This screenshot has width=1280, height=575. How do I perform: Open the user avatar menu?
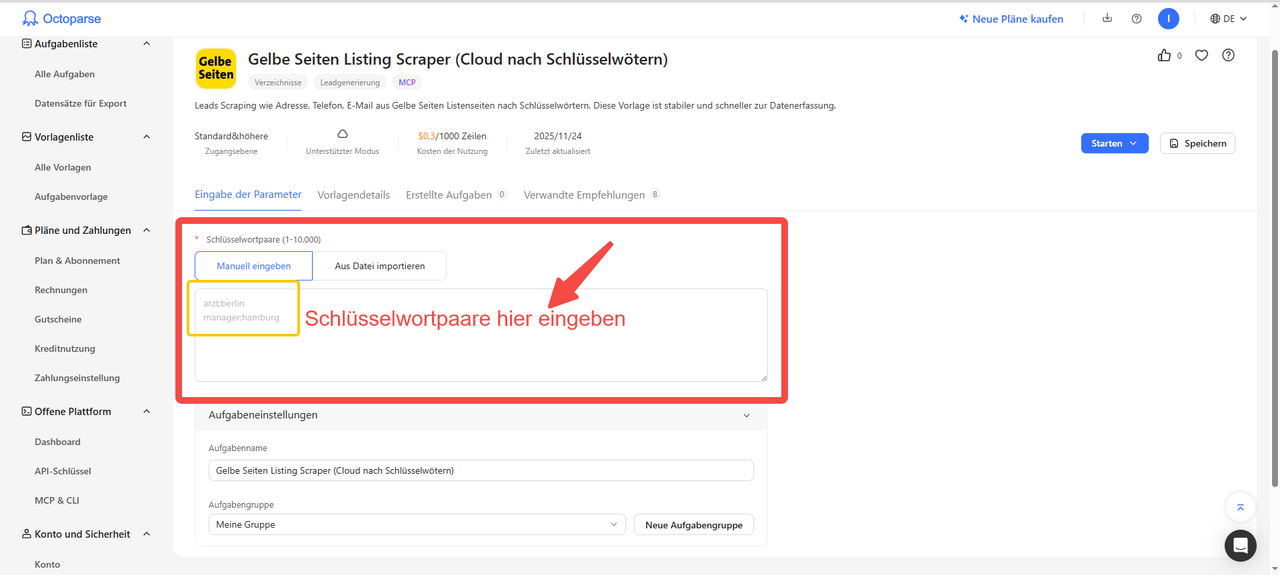(1168, 18)
